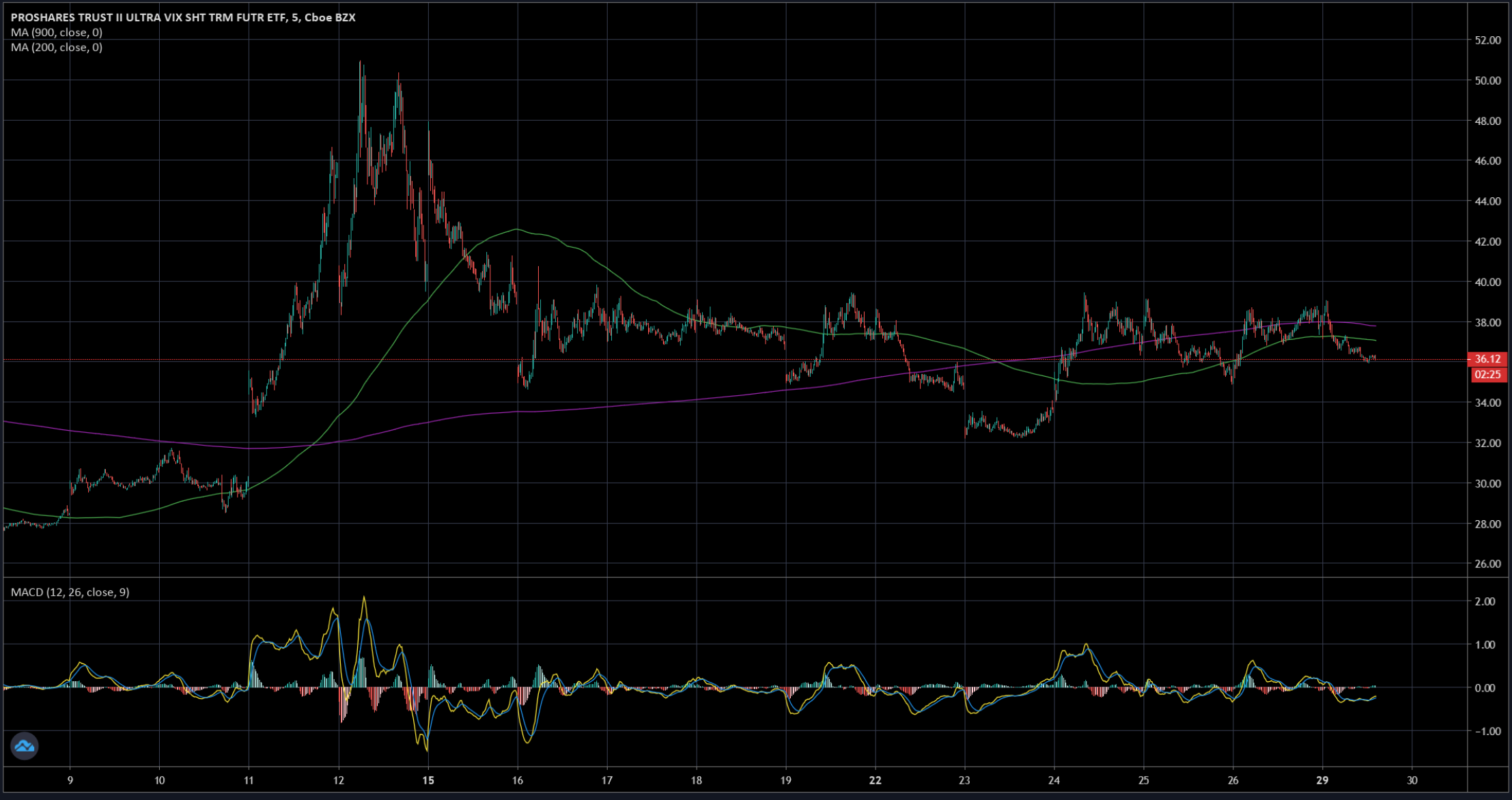Click date label 24 on time axis
Screen dimensions: 1512x800
pos(1054,781)
